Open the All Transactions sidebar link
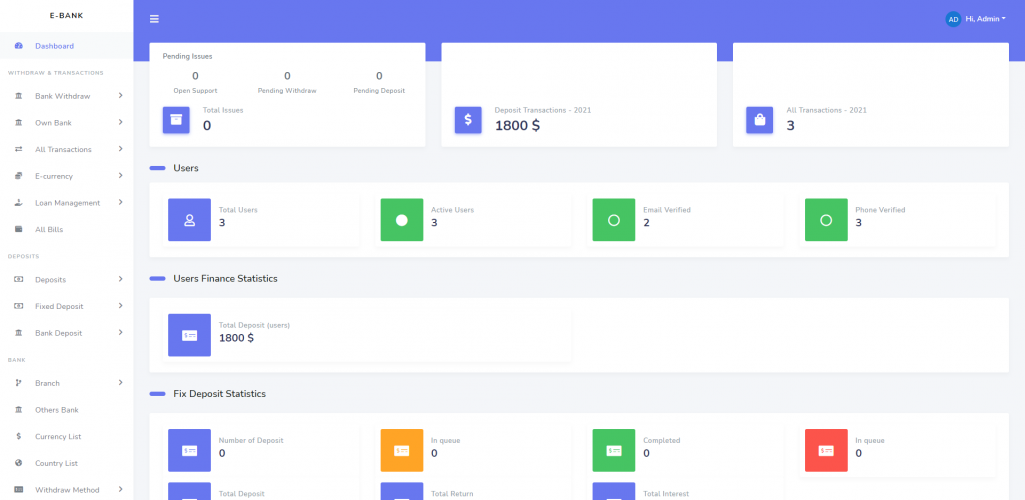 tap(63, 149)
